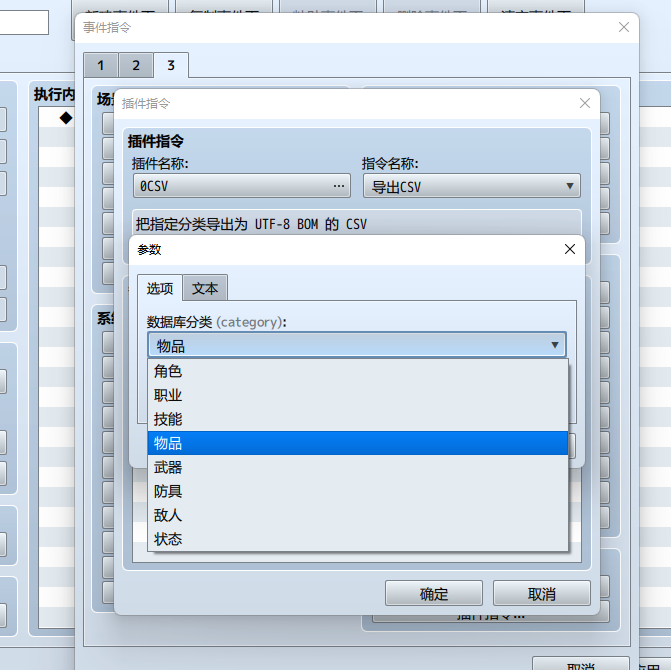The height and width of the screenshot is (670, 671).
Task: Select 状态 in the category dropdown list
Action: coord(358,539)
